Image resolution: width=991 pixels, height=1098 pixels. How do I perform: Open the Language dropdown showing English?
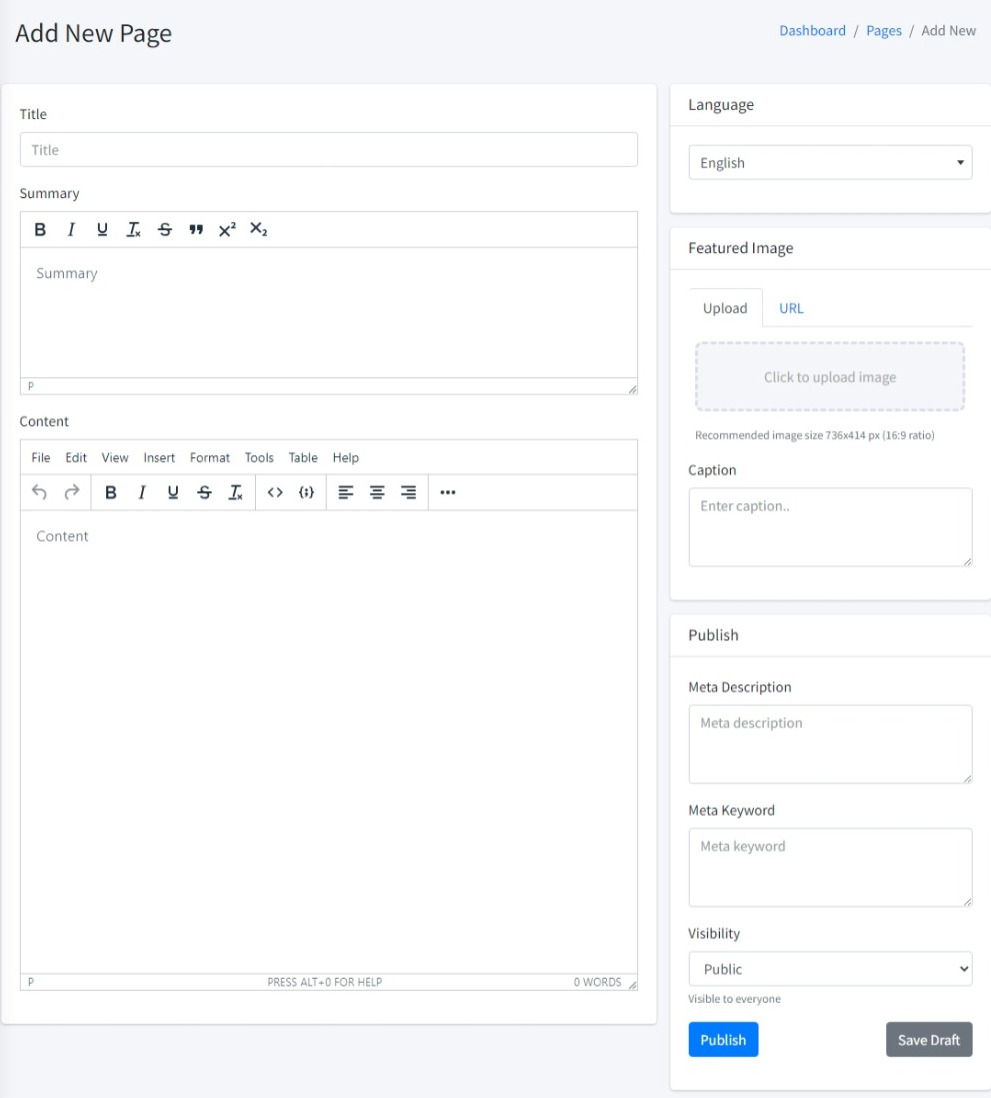(830, 163)
